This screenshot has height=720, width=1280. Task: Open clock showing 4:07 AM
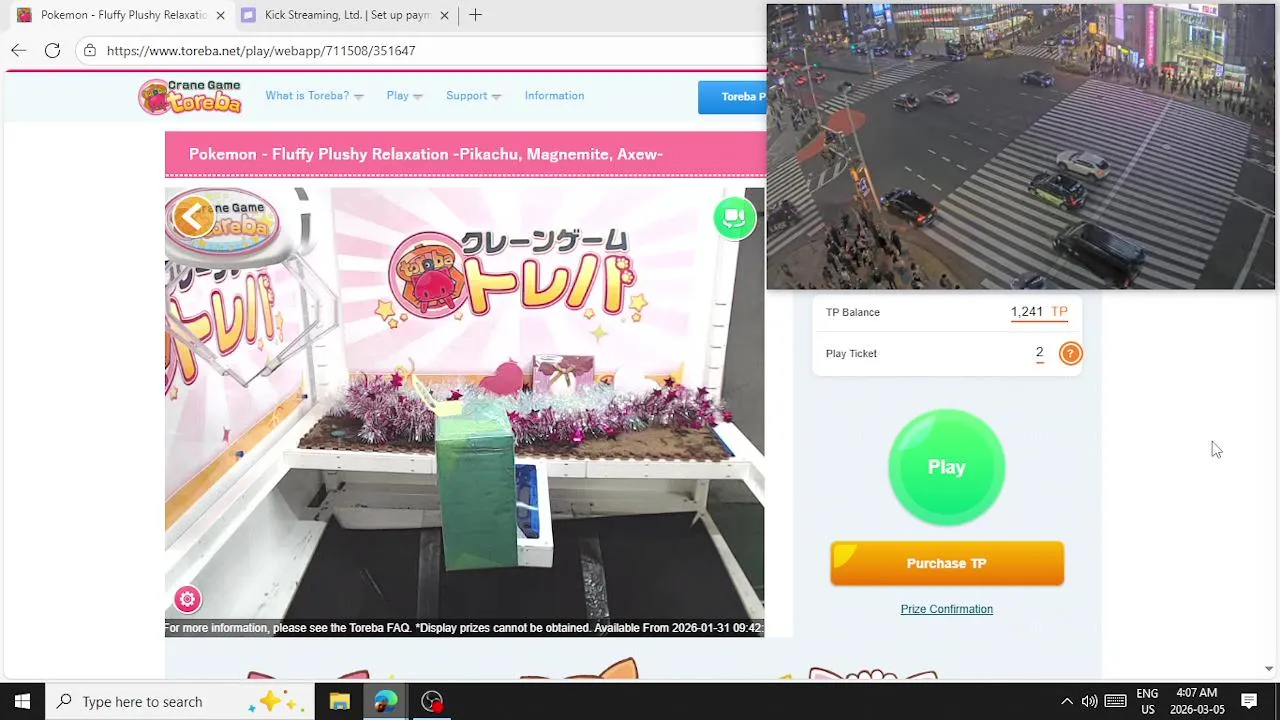tap(1197, 701)
